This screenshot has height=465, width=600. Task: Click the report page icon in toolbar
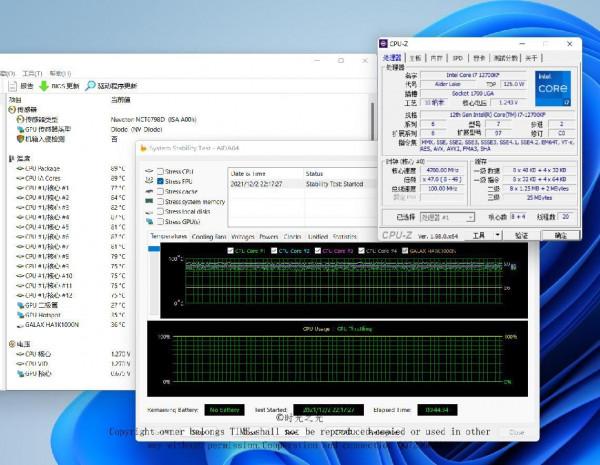tap(12, 86)
